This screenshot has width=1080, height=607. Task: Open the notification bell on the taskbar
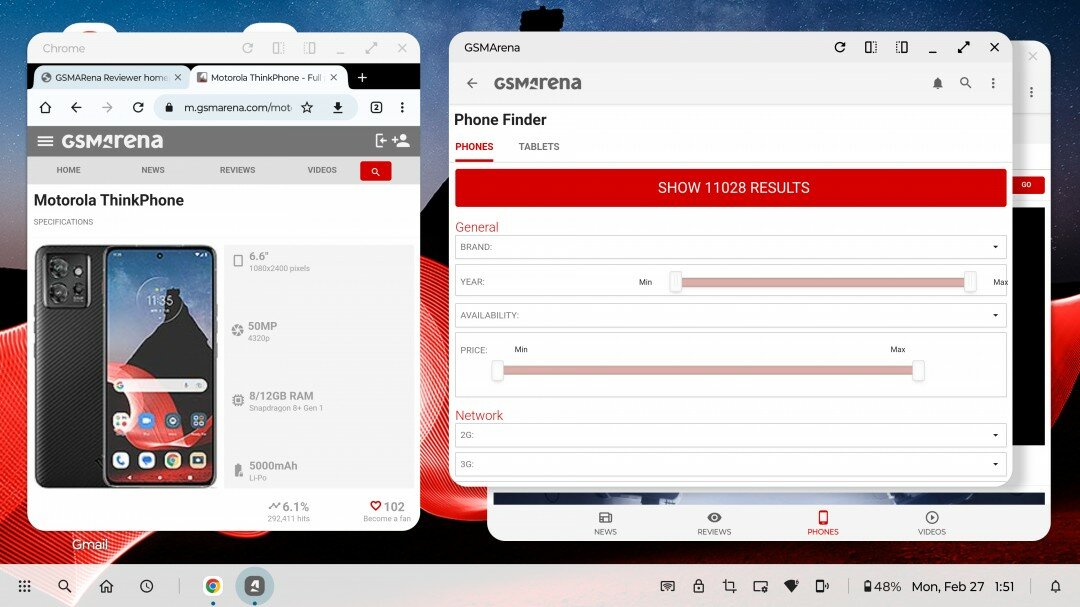1055,586
